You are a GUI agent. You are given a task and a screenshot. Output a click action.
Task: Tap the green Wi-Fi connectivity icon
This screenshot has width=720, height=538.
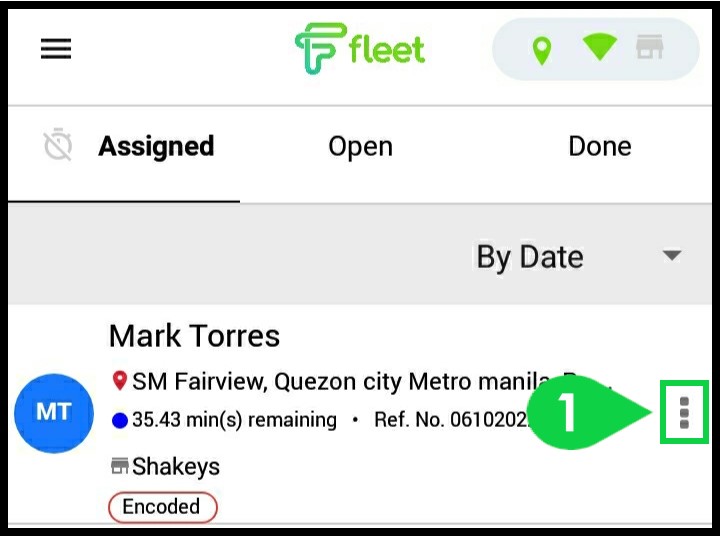coord(600,48)
